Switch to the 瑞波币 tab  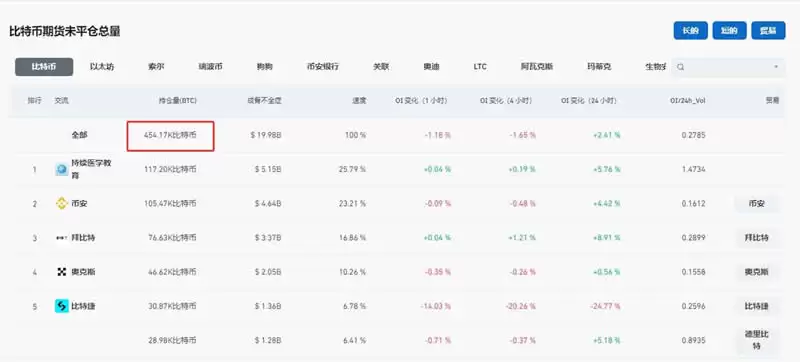click(x=210, y=67)
